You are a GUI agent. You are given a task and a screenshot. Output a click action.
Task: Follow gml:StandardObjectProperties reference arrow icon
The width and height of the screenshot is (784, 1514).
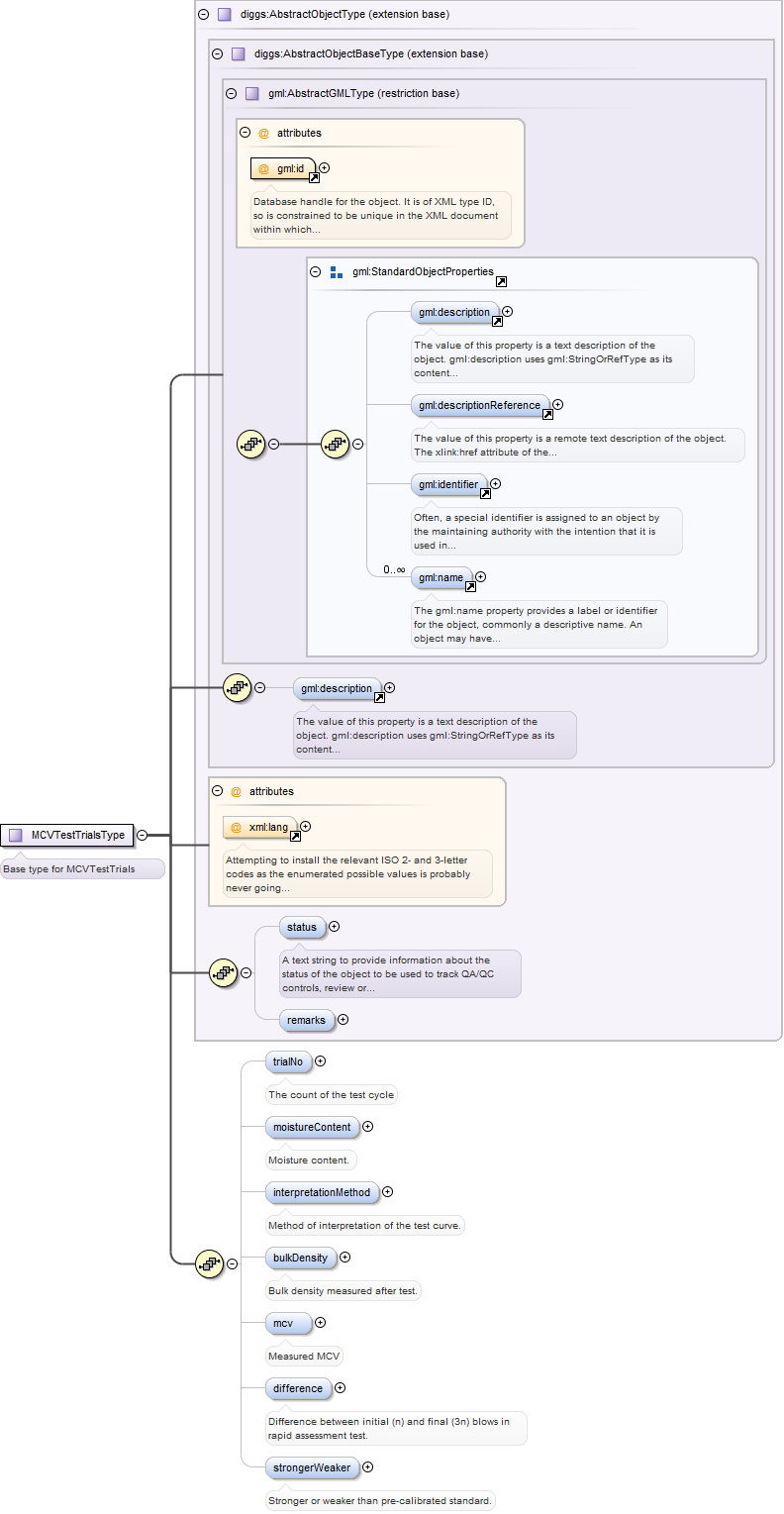502,282
